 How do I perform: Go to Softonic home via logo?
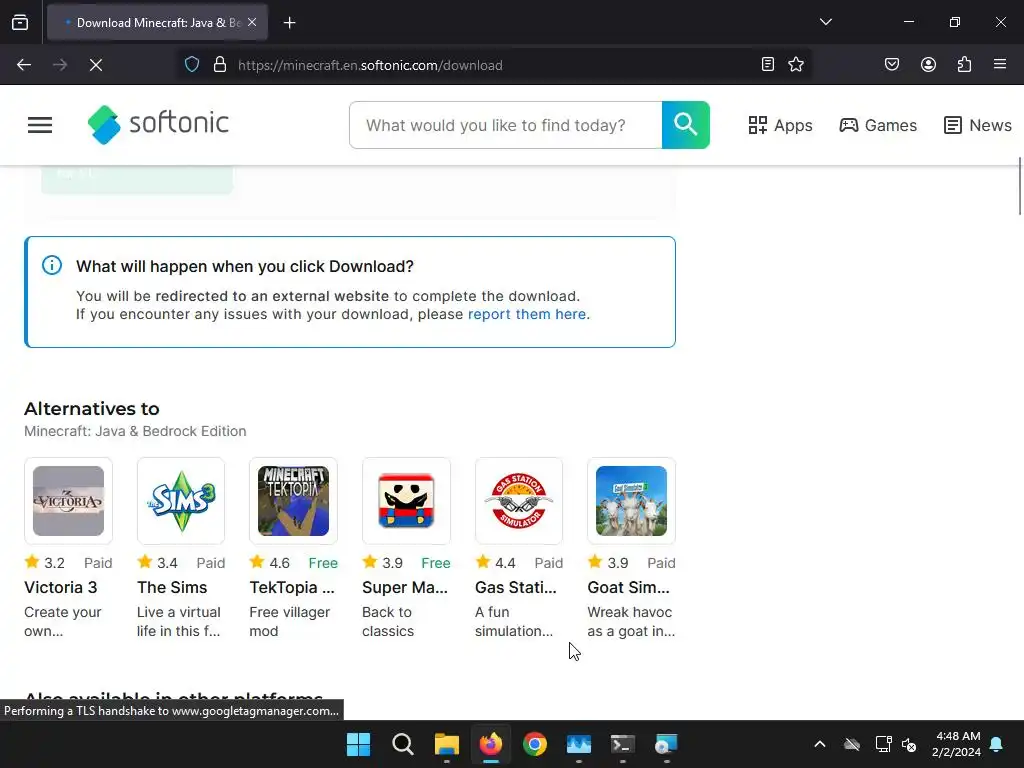[158, 124]
